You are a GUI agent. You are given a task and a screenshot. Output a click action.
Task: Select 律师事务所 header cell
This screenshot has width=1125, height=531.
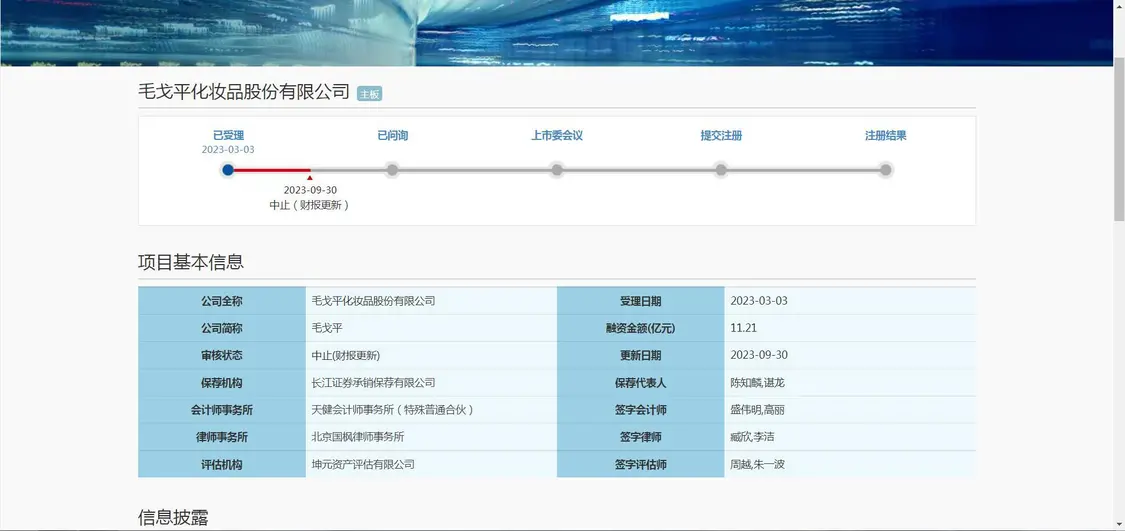222,437
